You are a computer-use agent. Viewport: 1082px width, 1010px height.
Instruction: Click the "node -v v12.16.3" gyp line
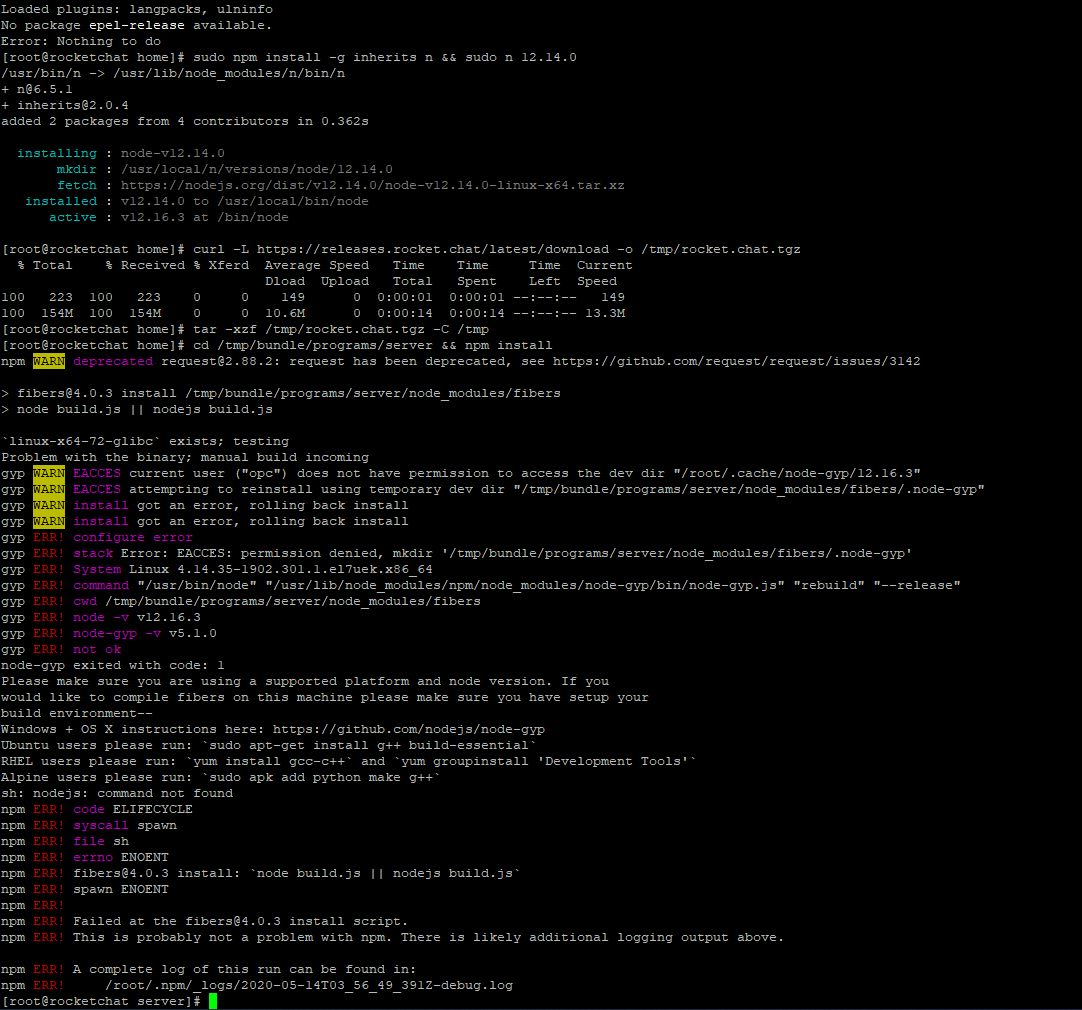[x=101, y=617]
